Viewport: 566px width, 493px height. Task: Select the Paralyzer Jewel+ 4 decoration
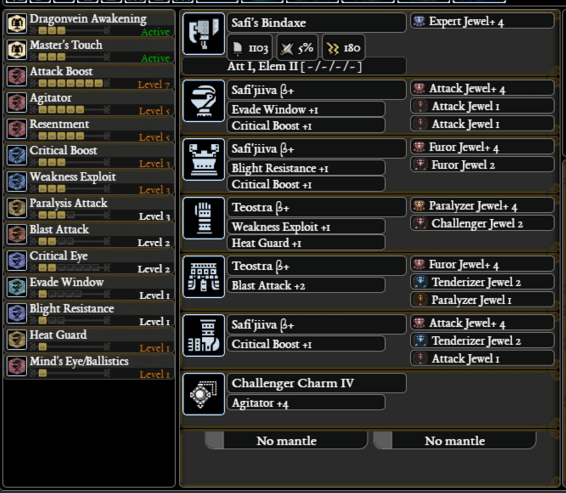[x=482, y=206]
